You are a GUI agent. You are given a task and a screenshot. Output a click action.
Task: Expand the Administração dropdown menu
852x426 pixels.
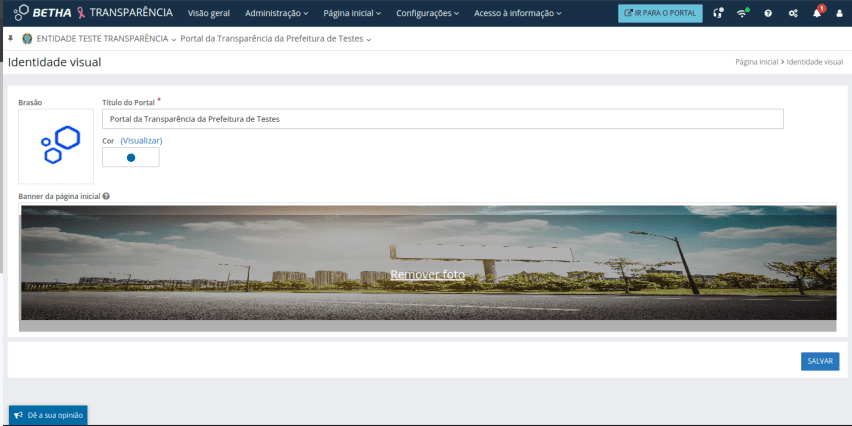pyautogui.click(x=276, y=13)
